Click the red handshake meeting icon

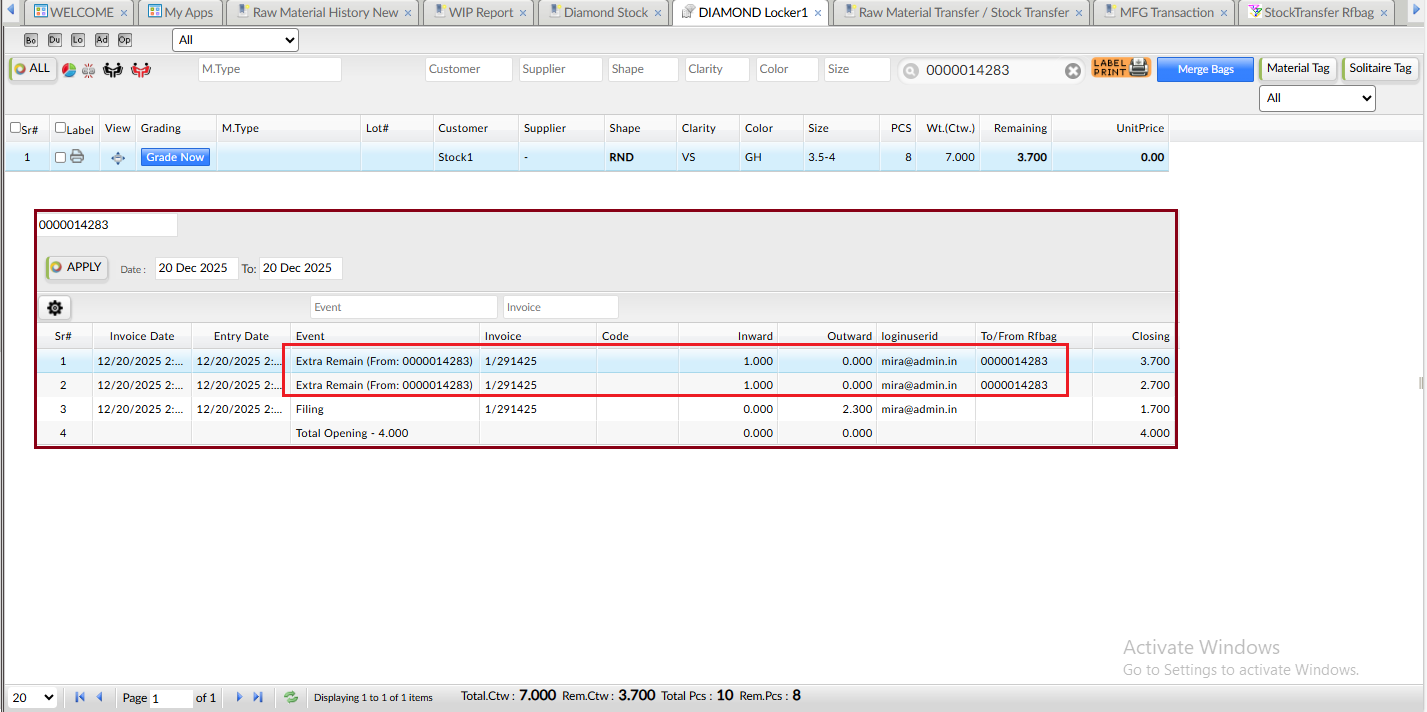(141, 70)
